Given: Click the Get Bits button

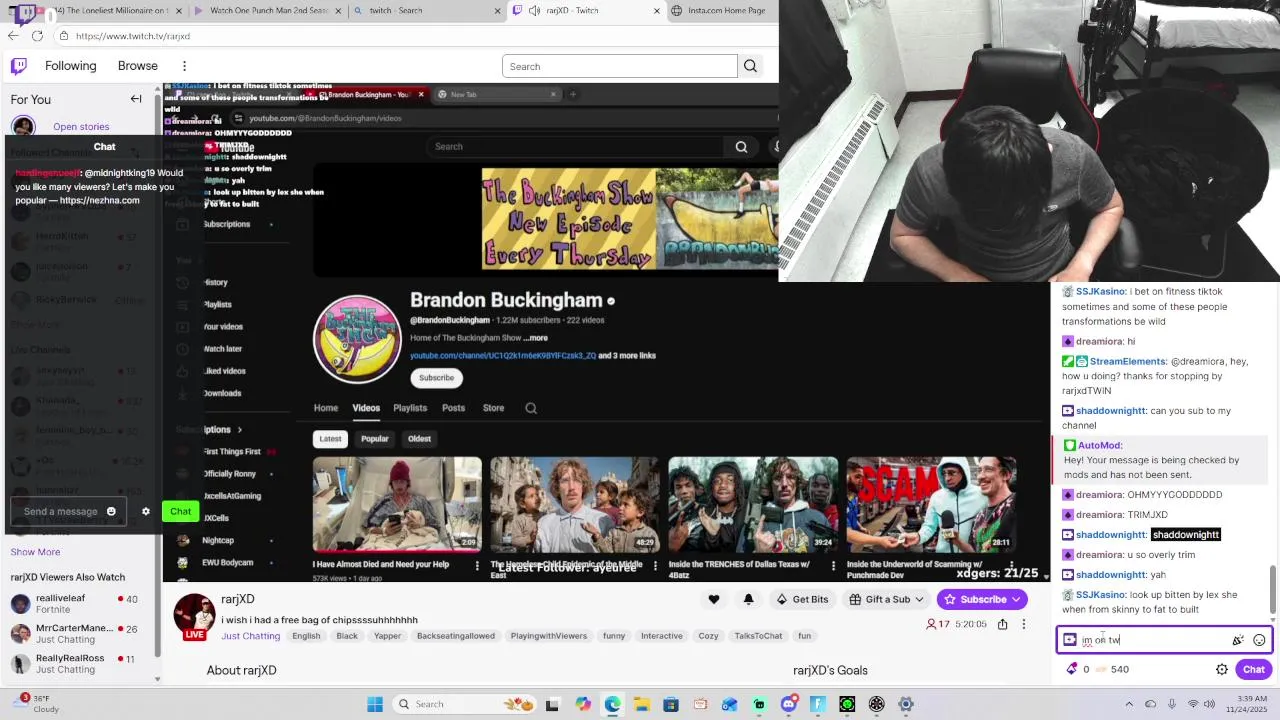Looking at the screenshot, I should click(x=802, y=599).
